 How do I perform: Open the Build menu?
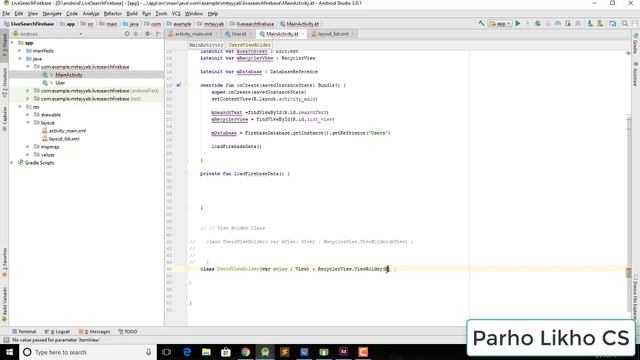pyautogui.click(x=132, y=13)
